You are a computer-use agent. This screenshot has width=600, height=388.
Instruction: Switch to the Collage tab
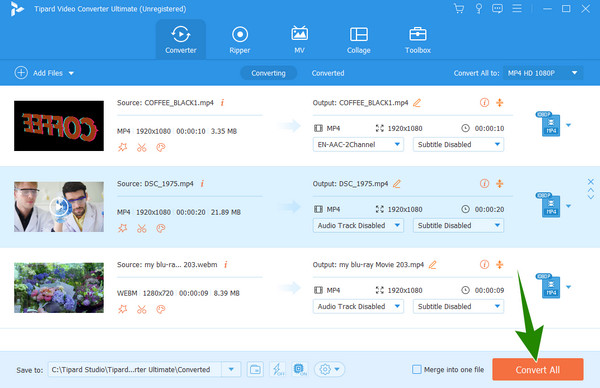(359, 39)
